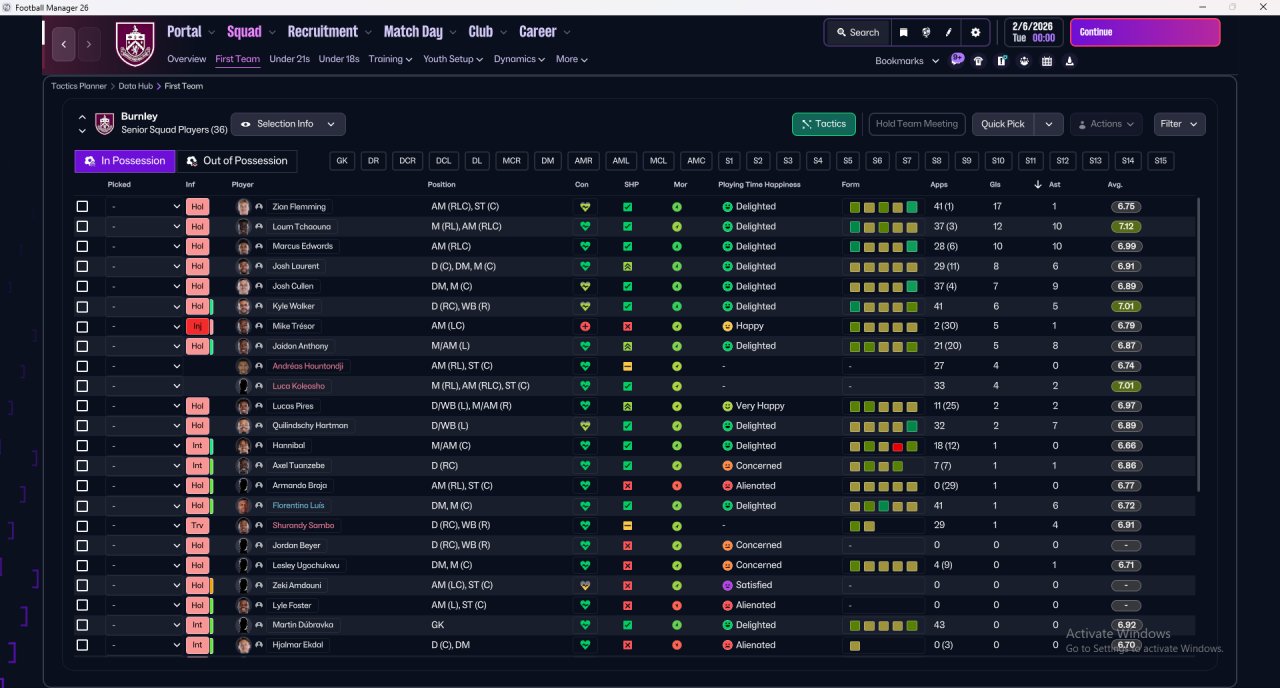Viewport: 1280px width, 688px height.
Task: Open the Filter dropdown
Action: pyautogui.click(x=1179, y=124)
